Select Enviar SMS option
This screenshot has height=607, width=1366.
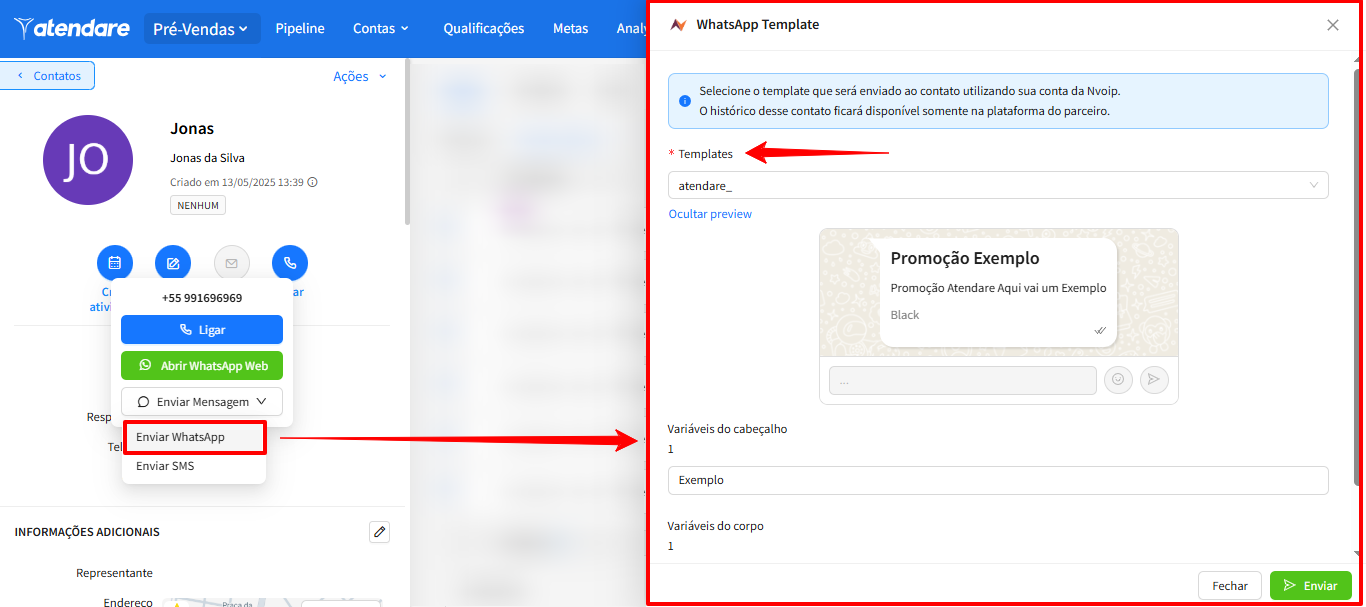pyautogui.click(x=195, y=466)
